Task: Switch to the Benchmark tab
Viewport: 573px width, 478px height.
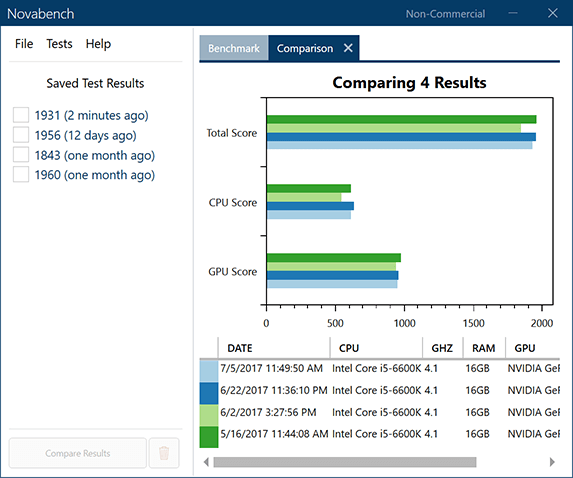Action: [234, 48]
